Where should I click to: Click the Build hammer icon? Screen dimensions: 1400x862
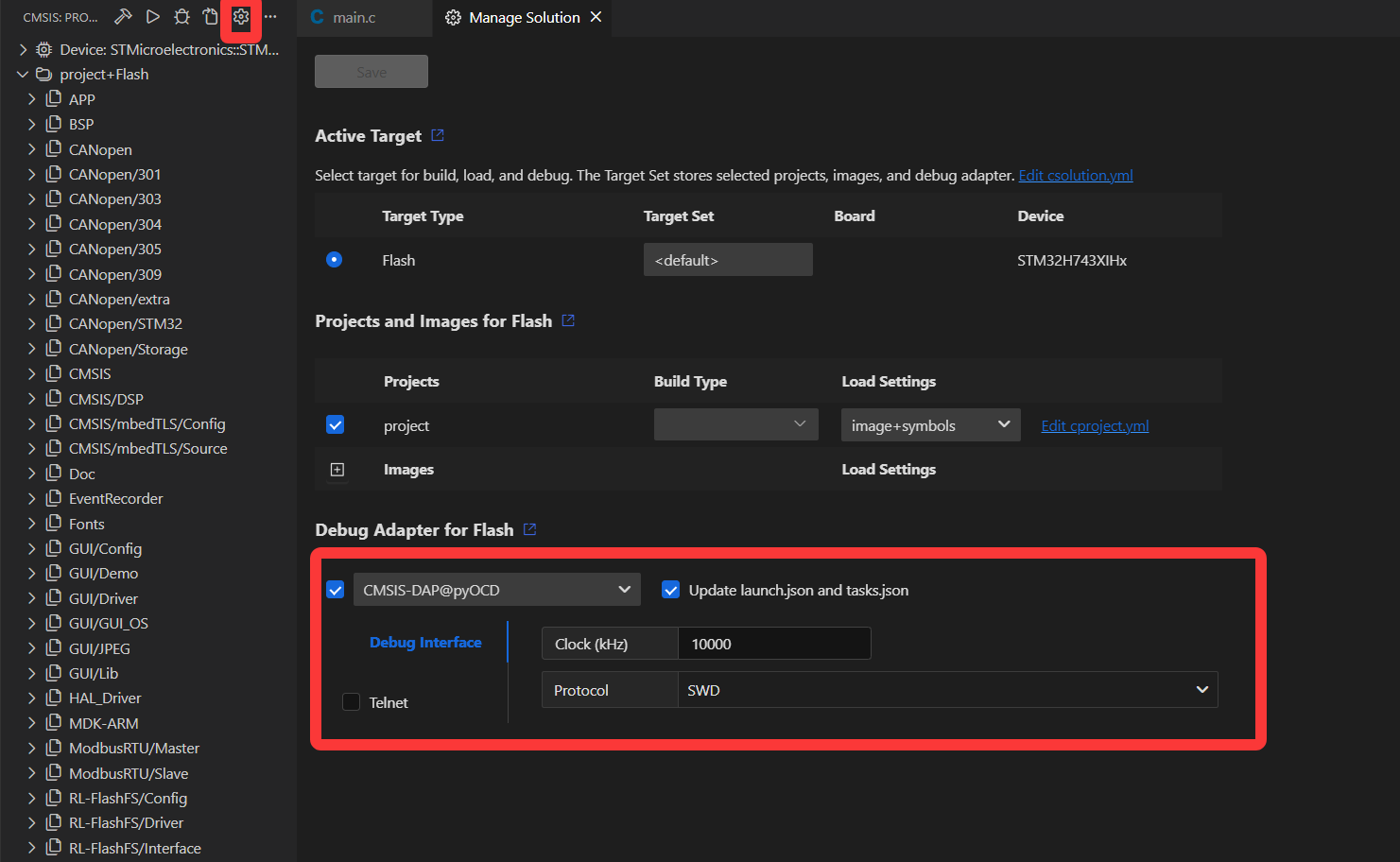click(x=123, y=17)
